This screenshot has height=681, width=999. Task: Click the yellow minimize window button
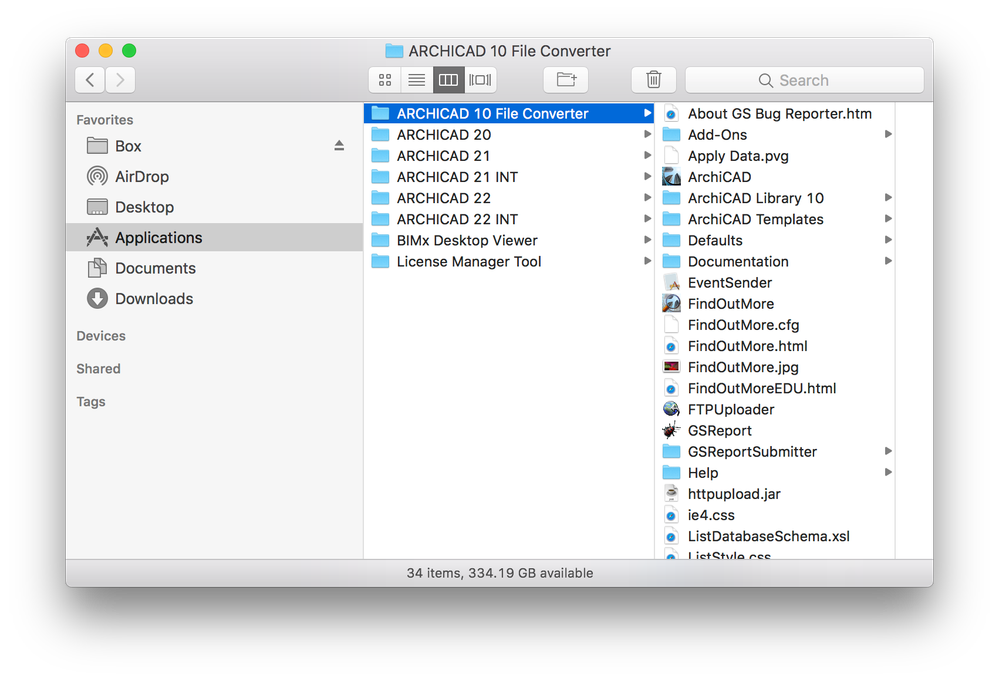tap(106, 50)
